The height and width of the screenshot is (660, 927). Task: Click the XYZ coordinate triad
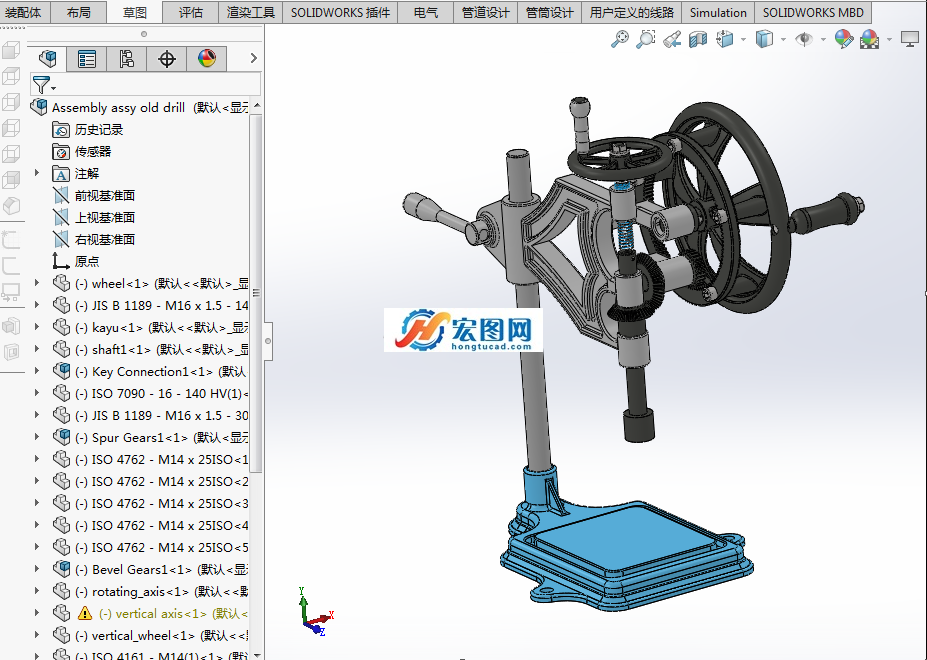tap(316, 612)
